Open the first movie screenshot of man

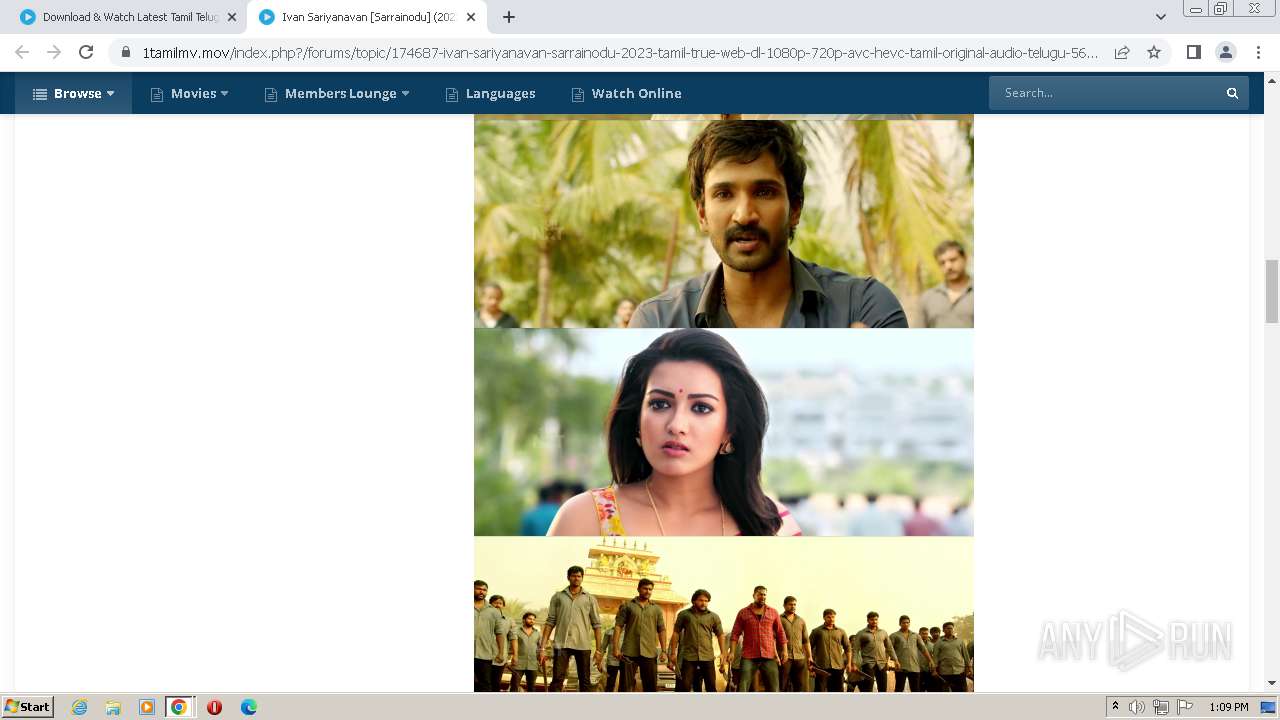coord(723,223)
